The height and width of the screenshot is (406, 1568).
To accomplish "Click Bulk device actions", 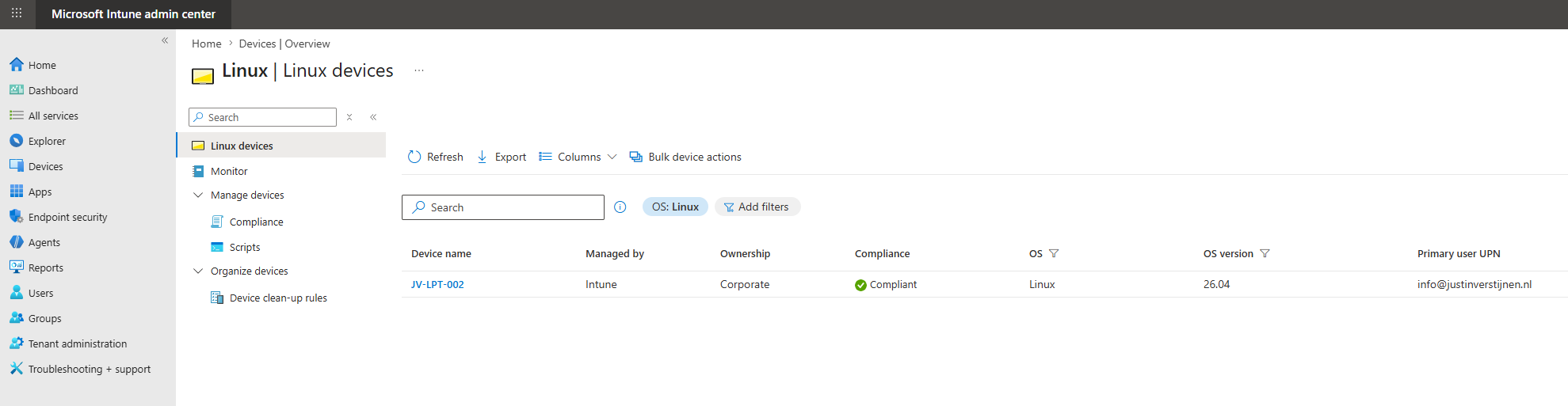I will [x=685, y=157].
